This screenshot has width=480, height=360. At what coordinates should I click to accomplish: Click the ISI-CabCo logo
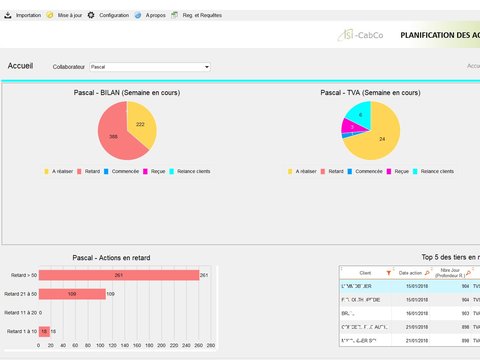coord(360,35)
